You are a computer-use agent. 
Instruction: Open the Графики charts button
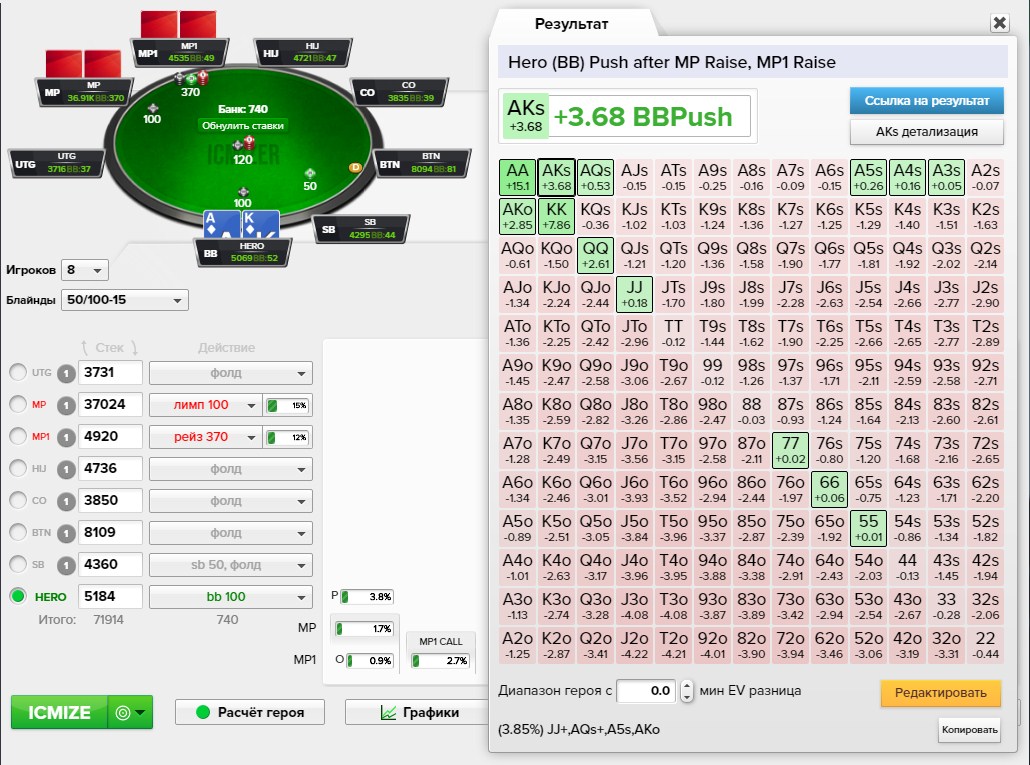click(x=418, y=712)
